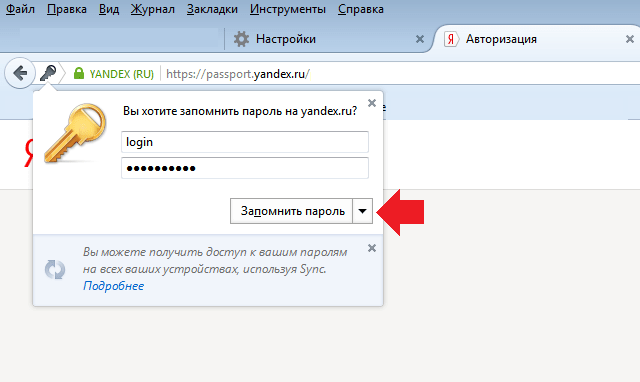Click the password key icon in address bar

[x=48, y=73]
